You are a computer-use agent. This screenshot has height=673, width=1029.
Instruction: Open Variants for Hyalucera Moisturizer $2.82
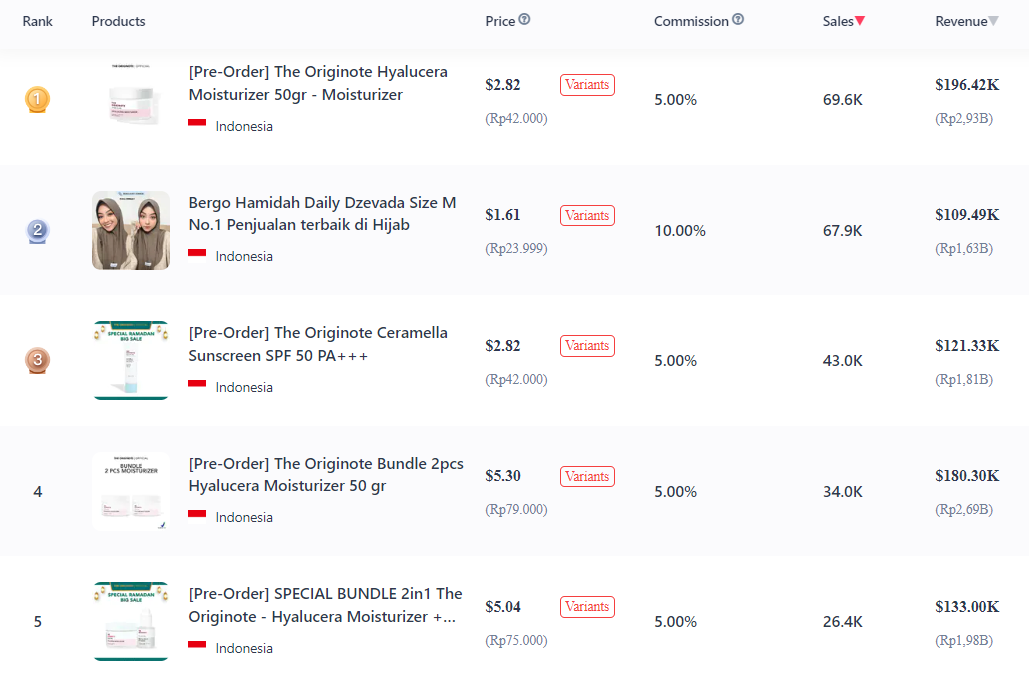tap(587, 85)
